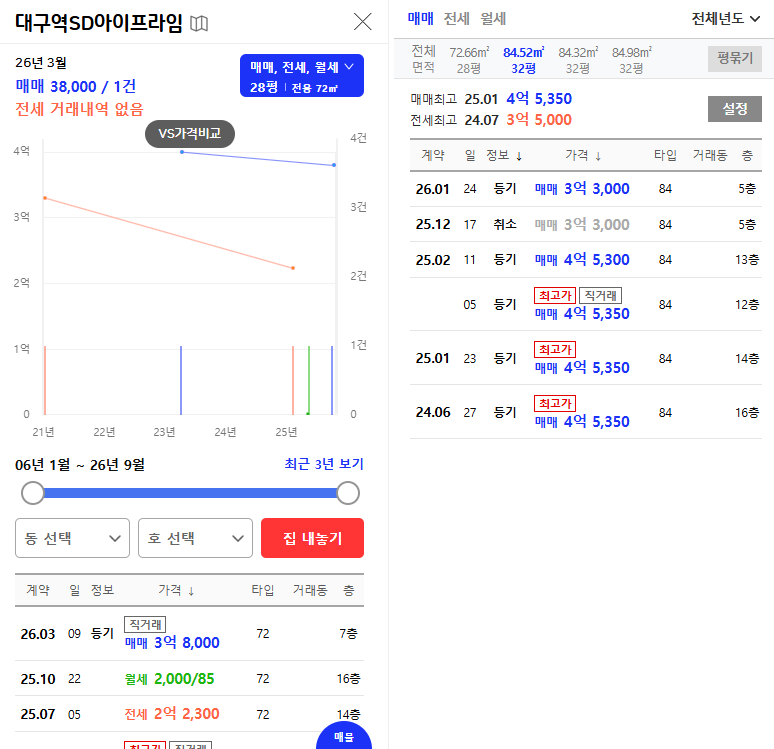The width and height of the screenshot is (774, 749).
Task: Click the 매매최고 4억 5,350 value
Action: coord(539,99)
